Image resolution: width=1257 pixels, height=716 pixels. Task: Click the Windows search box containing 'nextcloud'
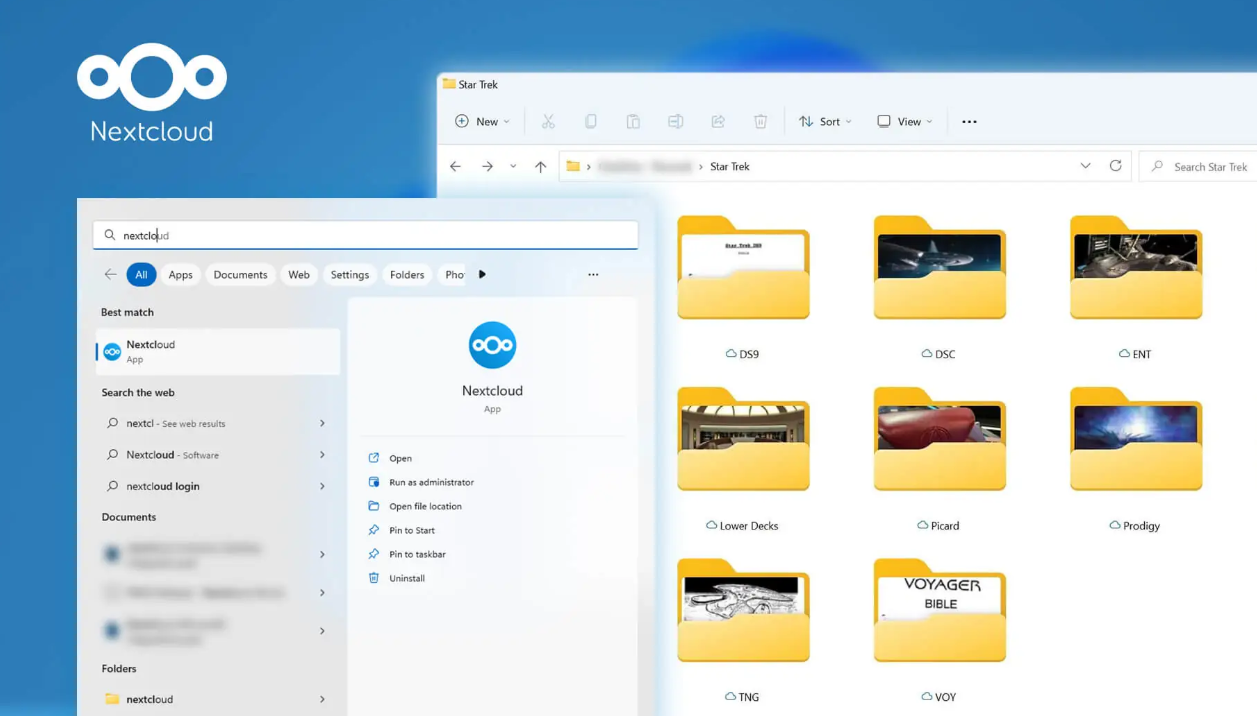365,235
